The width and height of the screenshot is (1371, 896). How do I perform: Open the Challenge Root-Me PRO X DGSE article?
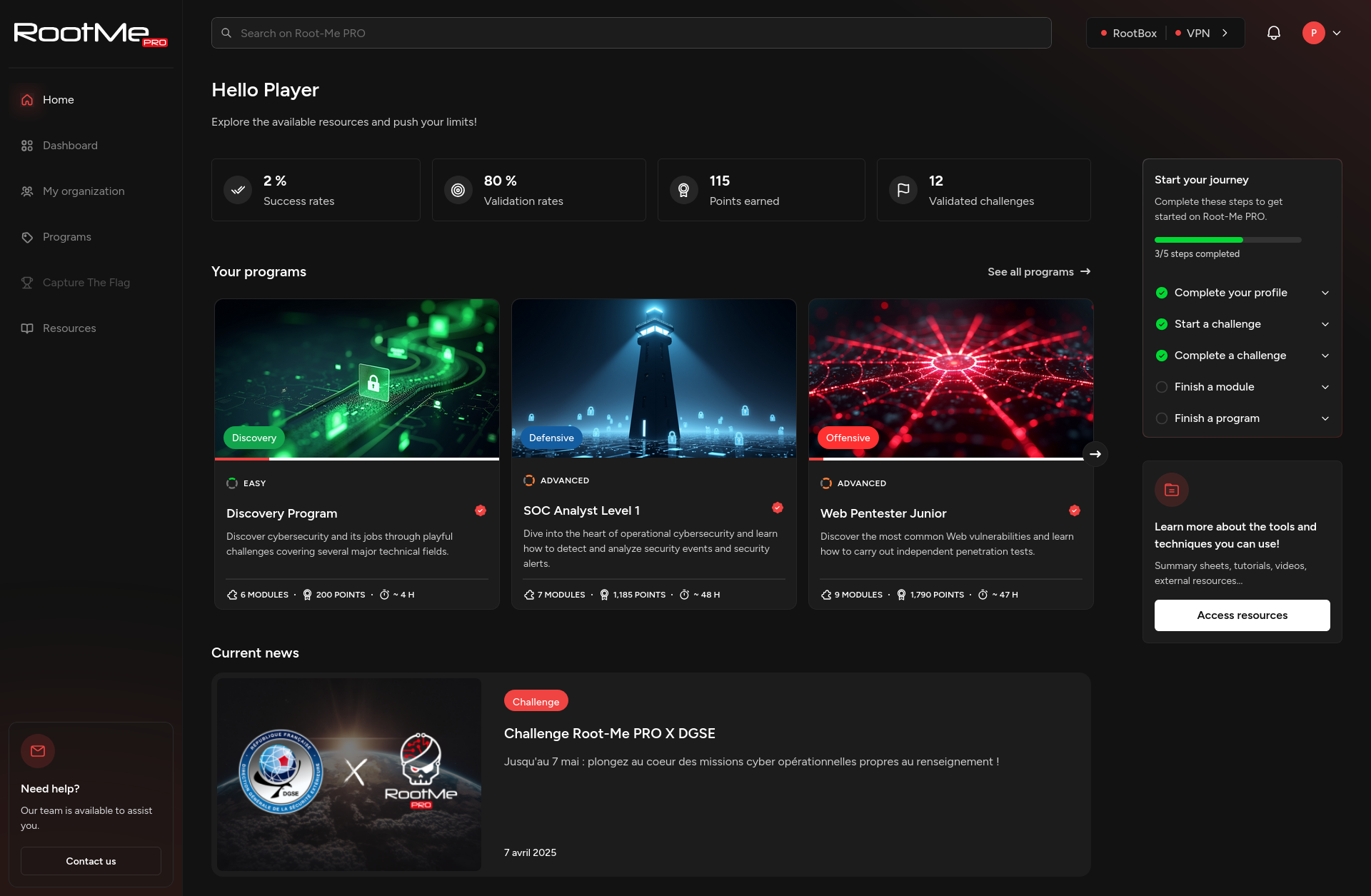pos(610,733)
